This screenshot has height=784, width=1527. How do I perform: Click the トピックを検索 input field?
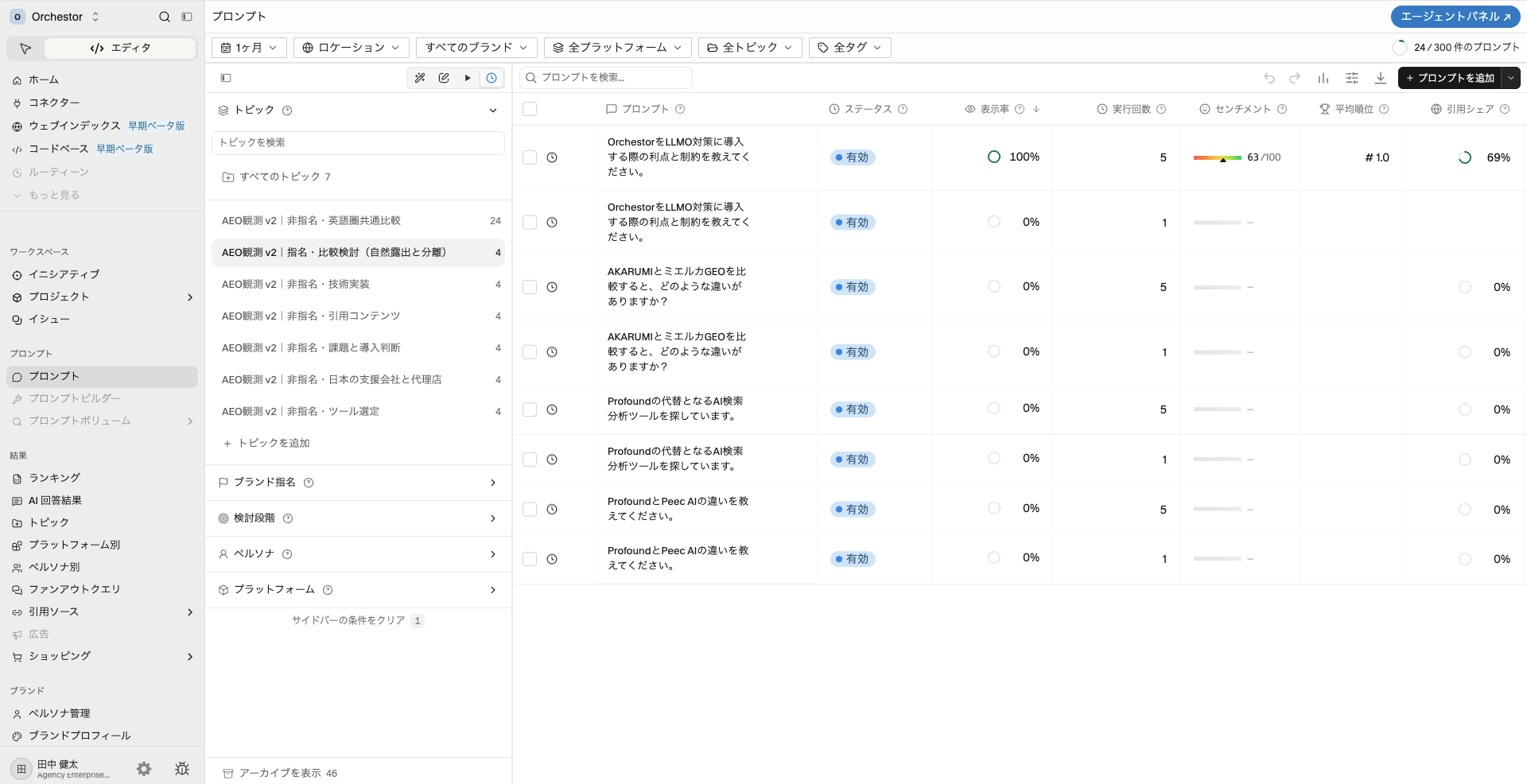tap(358, 142)
